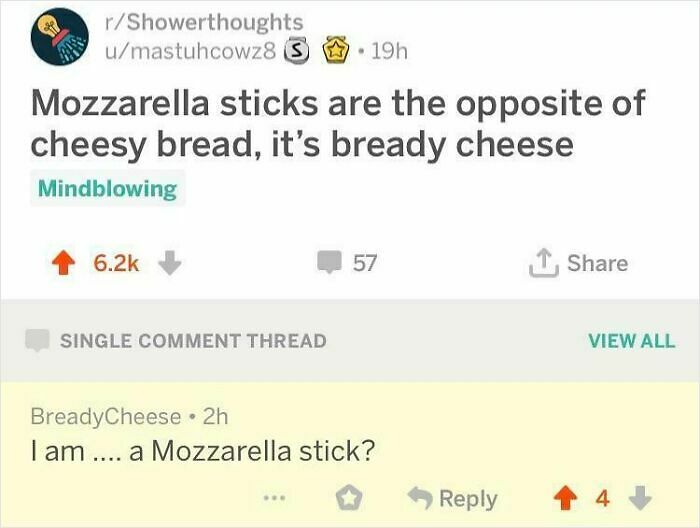
Task: Click the Single Comment Thread header
Action: coord(192,340)
